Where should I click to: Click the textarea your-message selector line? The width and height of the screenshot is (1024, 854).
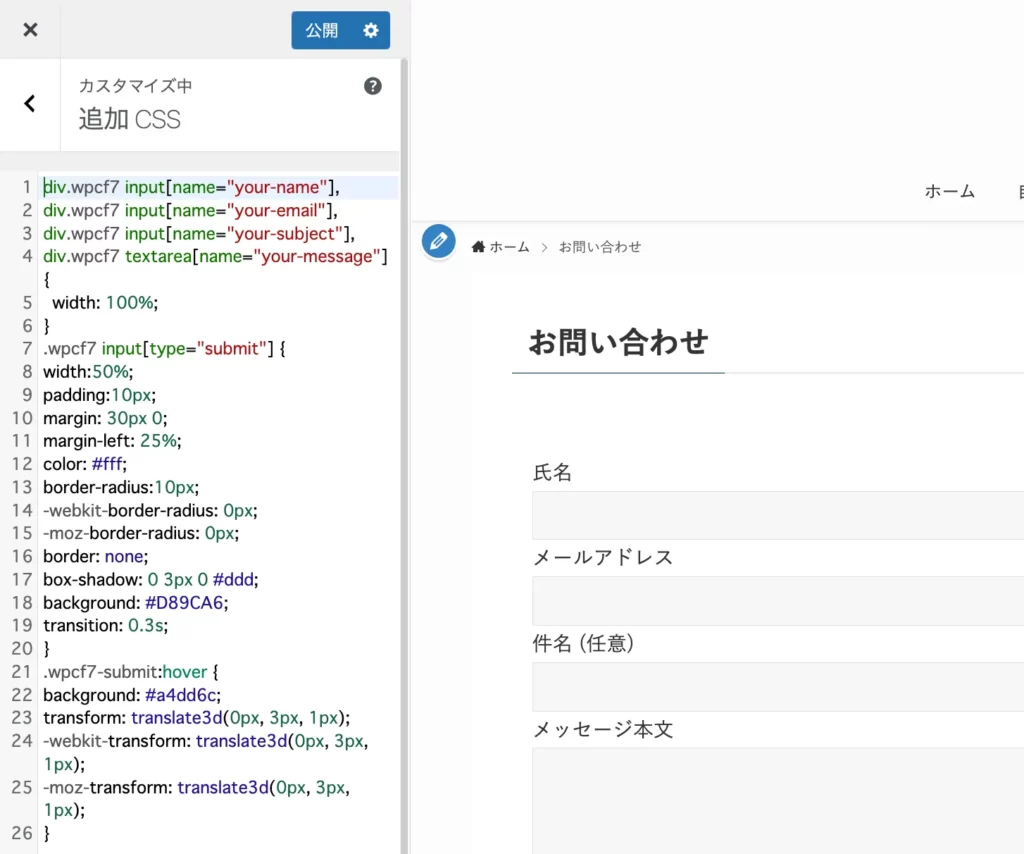216,257
